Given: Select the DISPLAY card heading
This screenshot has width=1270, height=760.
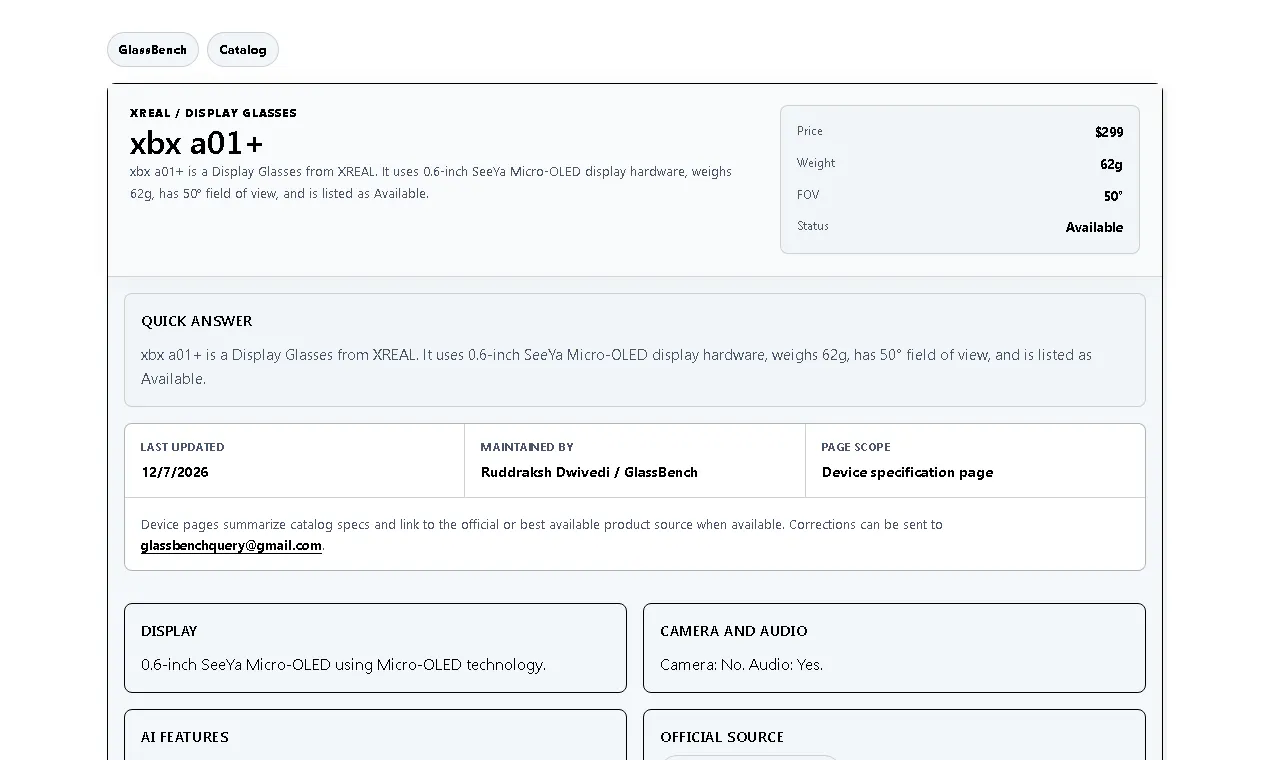Looking at the screenshot, I should pyautogui.click(x=169, y=631).
